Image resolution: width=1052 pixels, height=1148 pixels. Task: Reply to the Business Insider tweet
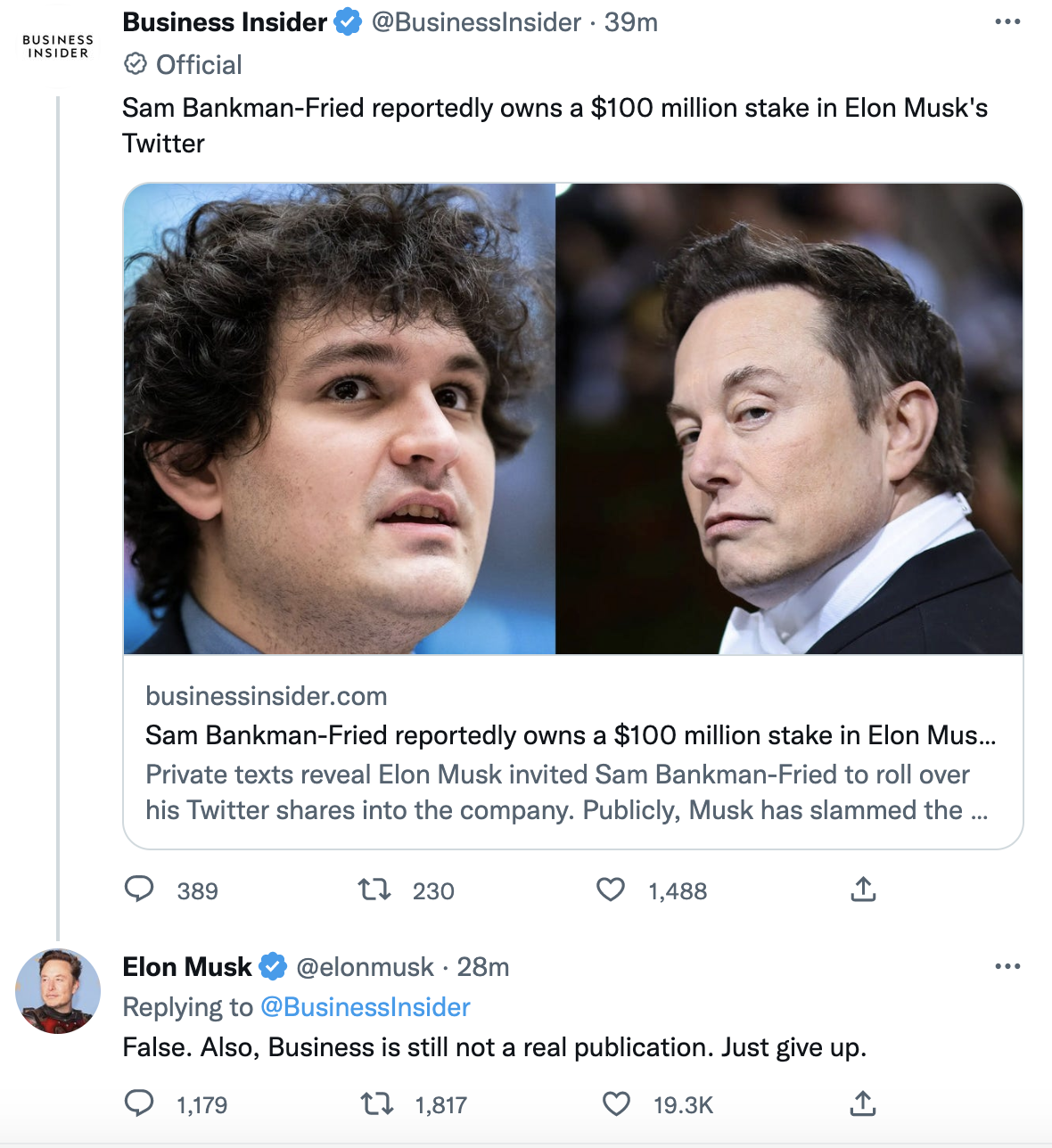coord(139,890)
